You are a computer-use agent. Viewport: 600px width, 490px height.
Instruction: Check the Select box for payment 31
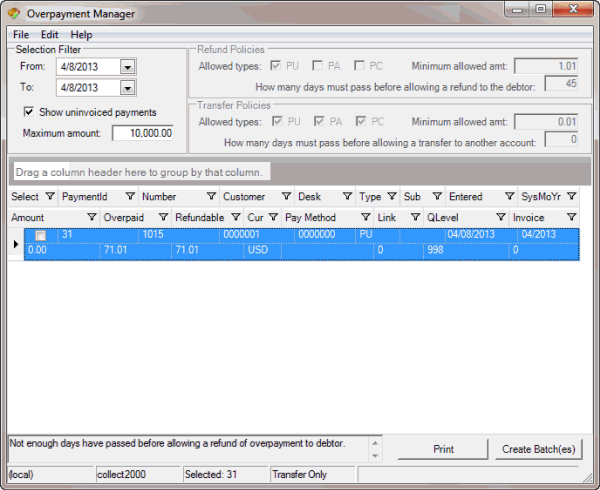click(41, 236)
